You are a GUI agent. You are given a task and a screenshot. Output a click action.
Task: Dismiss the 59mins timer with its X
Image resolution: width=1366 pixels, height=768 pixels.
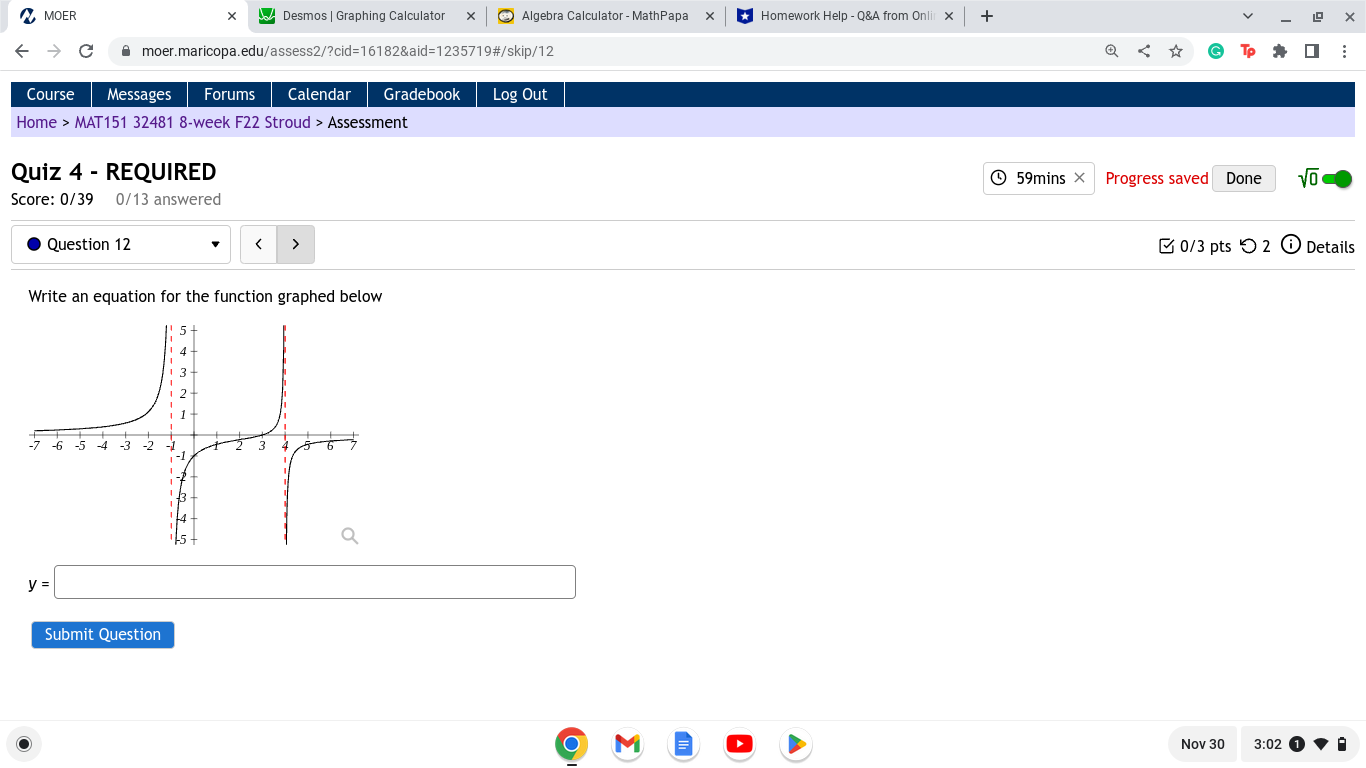(1079, 178)
